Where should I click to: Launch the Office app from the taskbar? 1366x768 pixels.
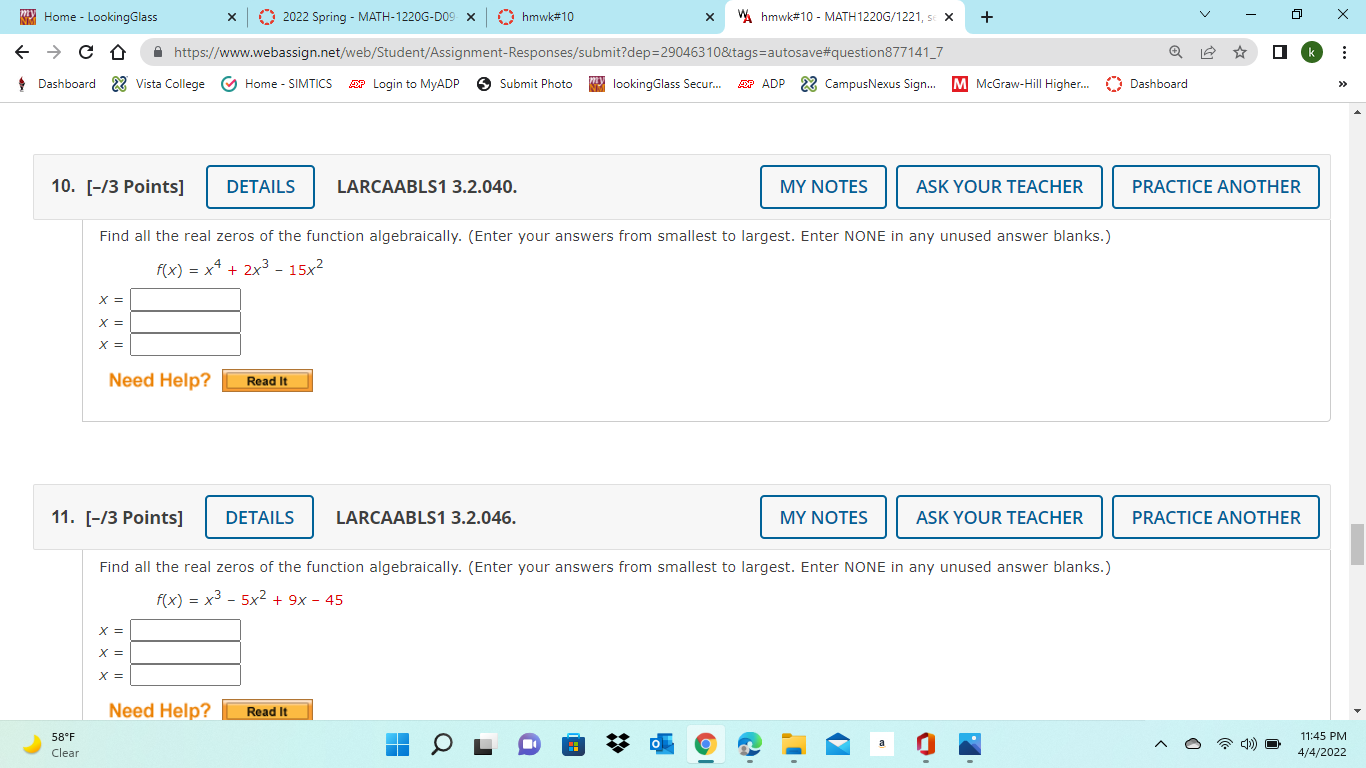click(926, 745)
